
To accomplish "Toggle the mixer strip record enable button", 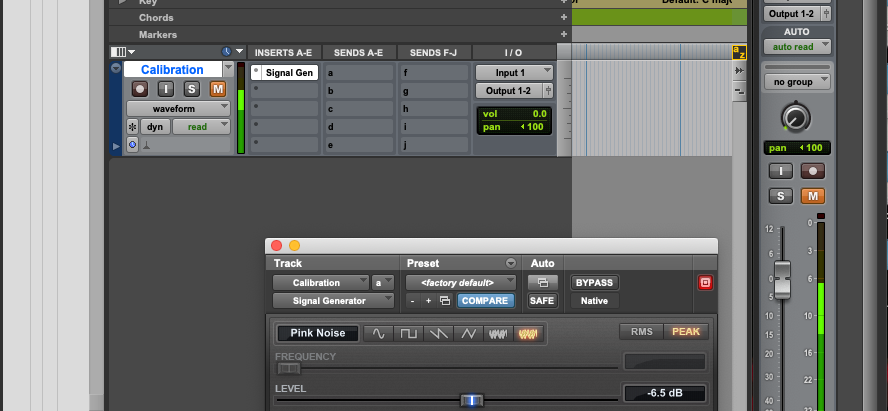I will (813, 171).
